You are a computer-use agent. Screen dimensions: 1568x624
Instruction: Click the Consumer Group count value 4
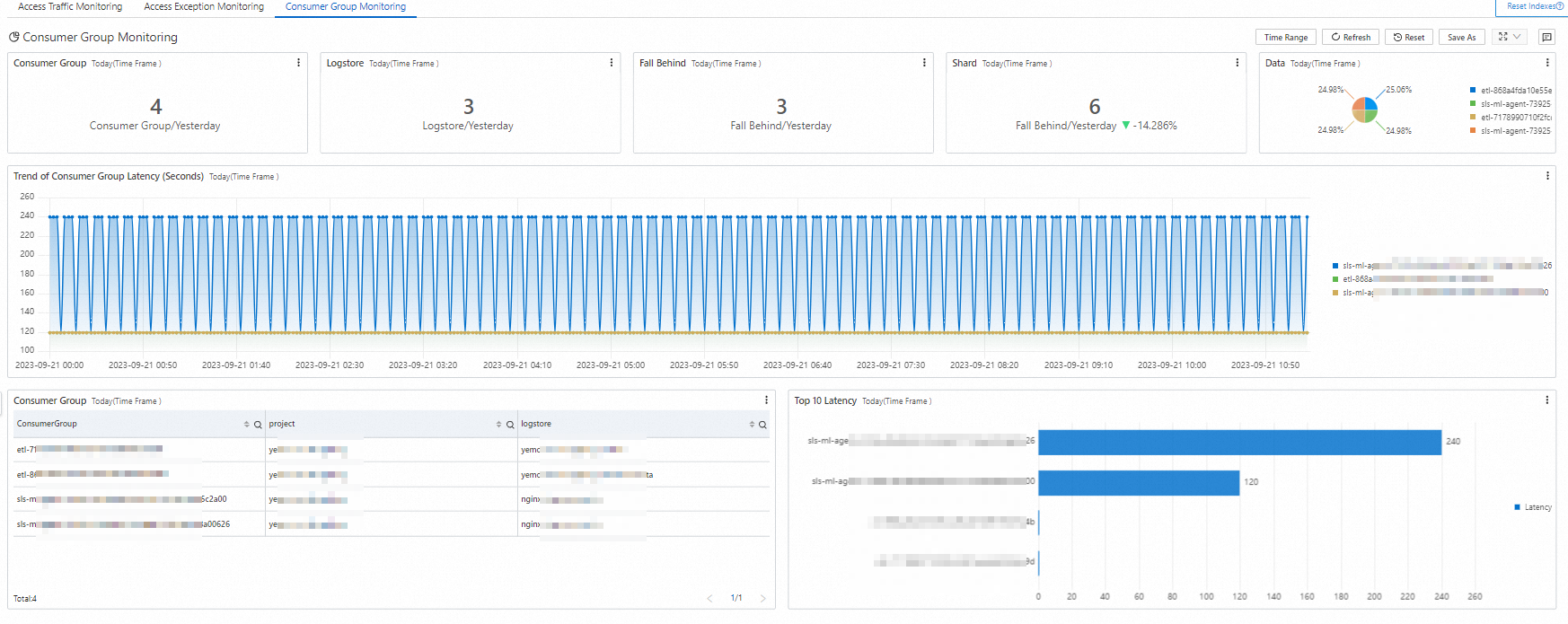click(156, 107)
